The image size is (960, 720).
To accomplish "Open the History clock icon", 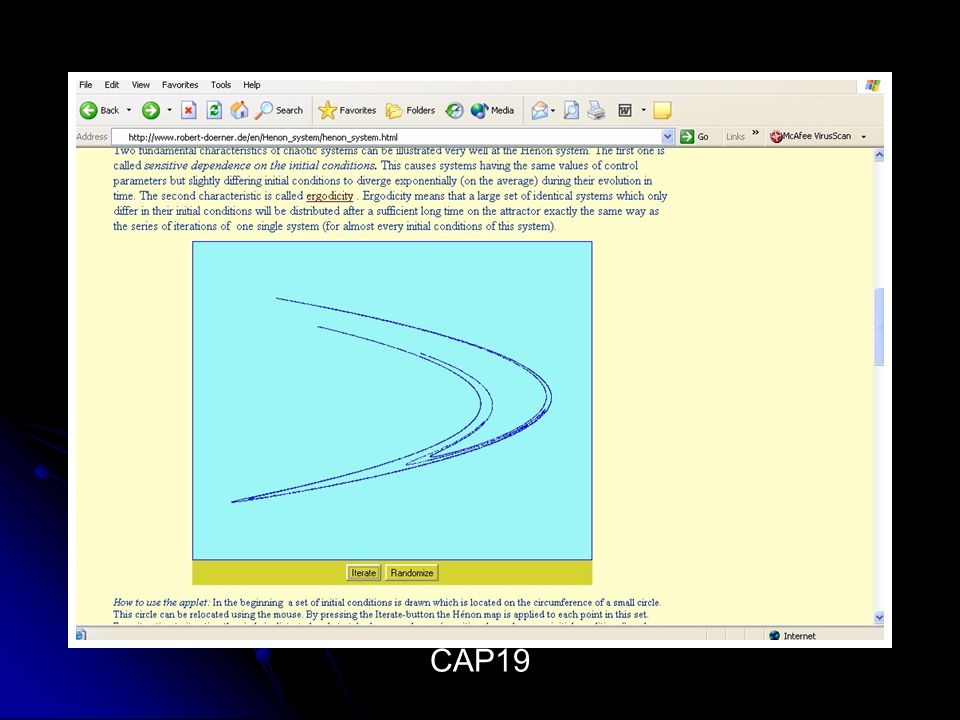I will pyautogui.click(x=454, y=110).
